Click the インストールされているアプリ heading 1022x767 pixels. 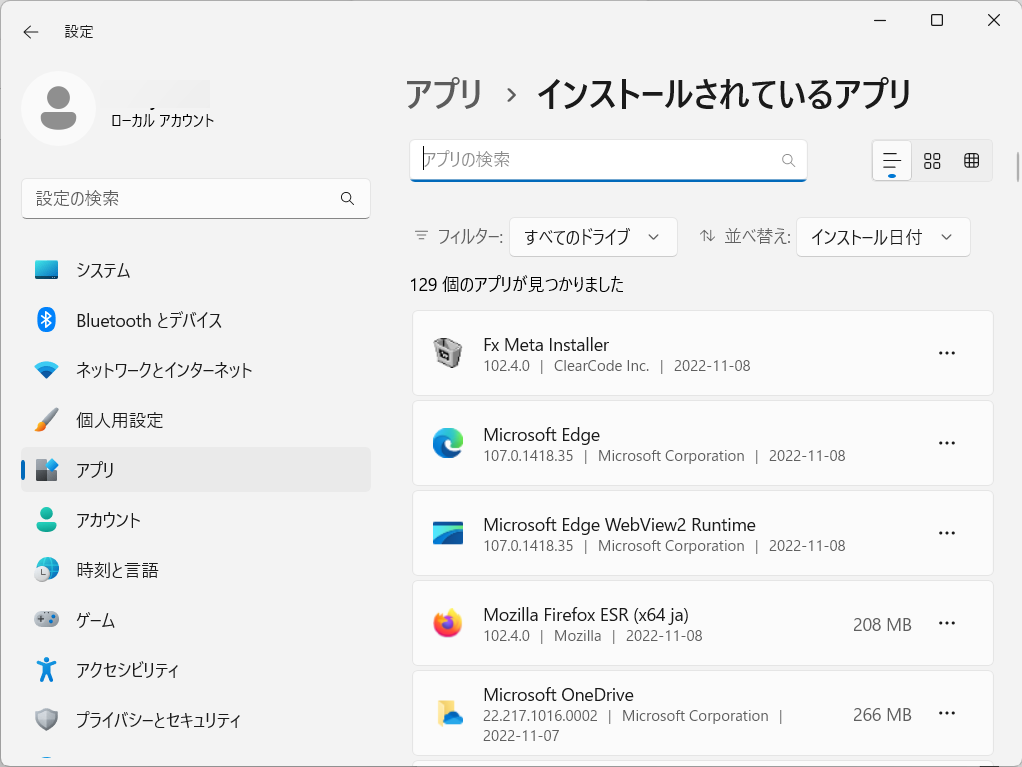click(723, 94)
